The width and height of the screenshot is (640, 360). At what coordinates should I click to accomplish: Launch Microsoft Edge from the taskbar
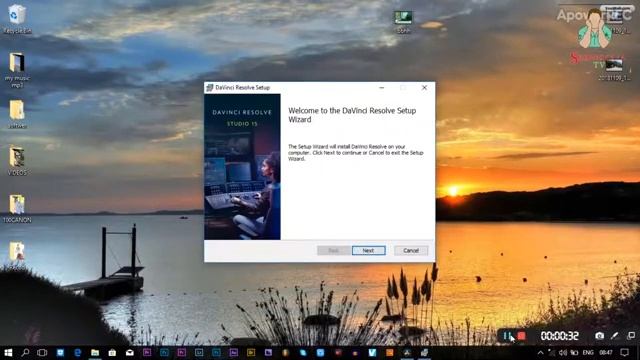click(77, 352)
